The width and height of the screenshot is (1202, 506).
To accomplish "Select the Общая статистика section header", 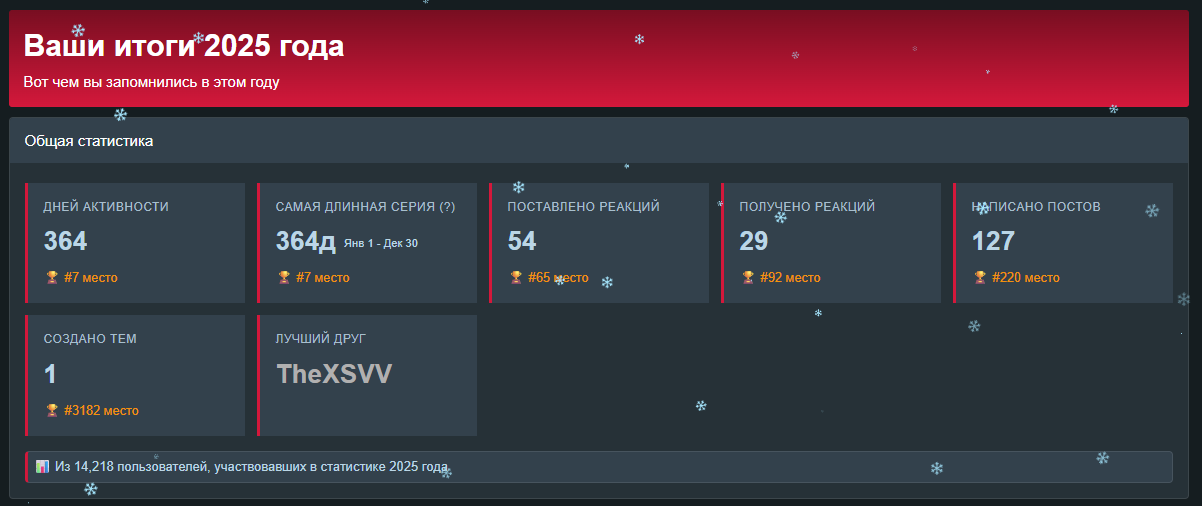I will click(89, 141).
